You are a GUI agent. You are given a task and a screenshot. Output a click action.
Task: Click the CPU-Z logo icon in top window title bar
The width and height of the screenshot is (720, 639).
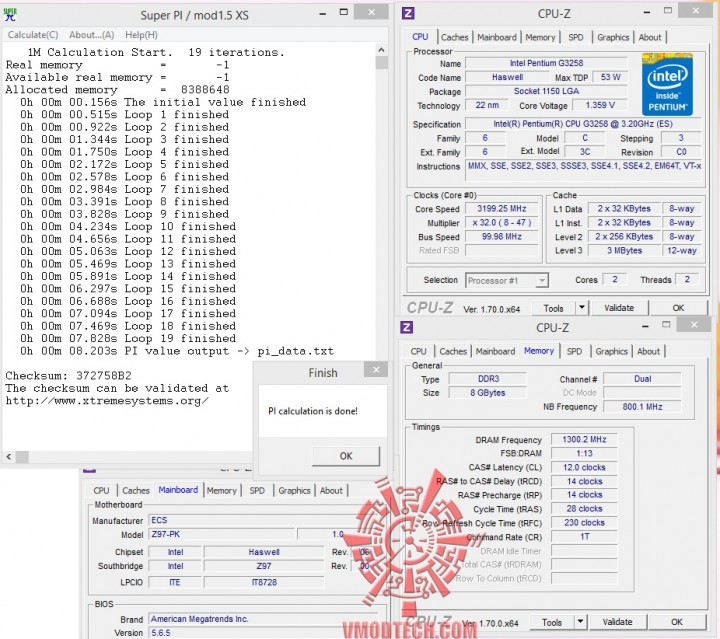(x=408, y=13)
